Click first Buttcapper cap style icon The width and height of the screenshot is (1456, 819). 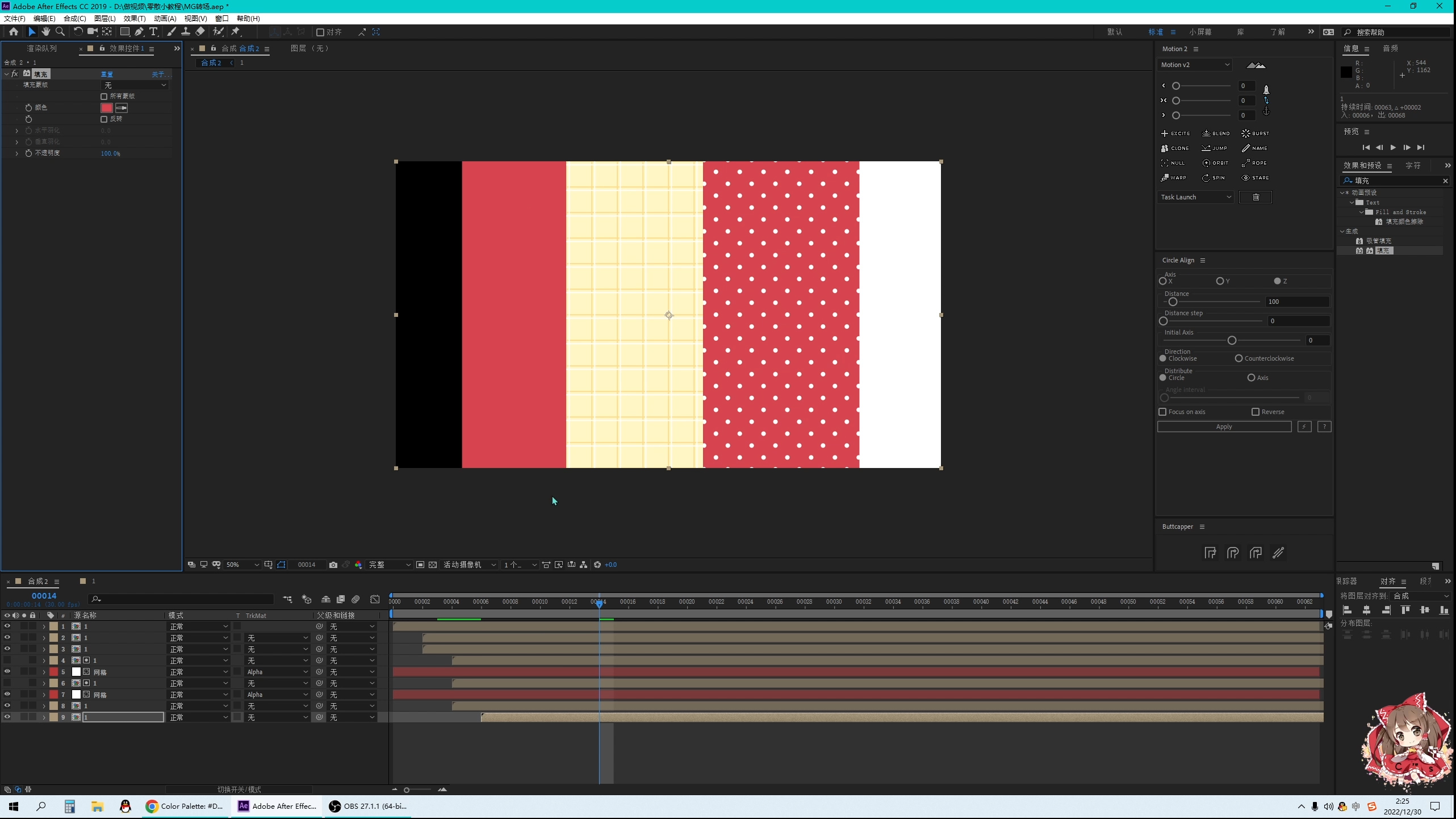tap(1210, 553)
